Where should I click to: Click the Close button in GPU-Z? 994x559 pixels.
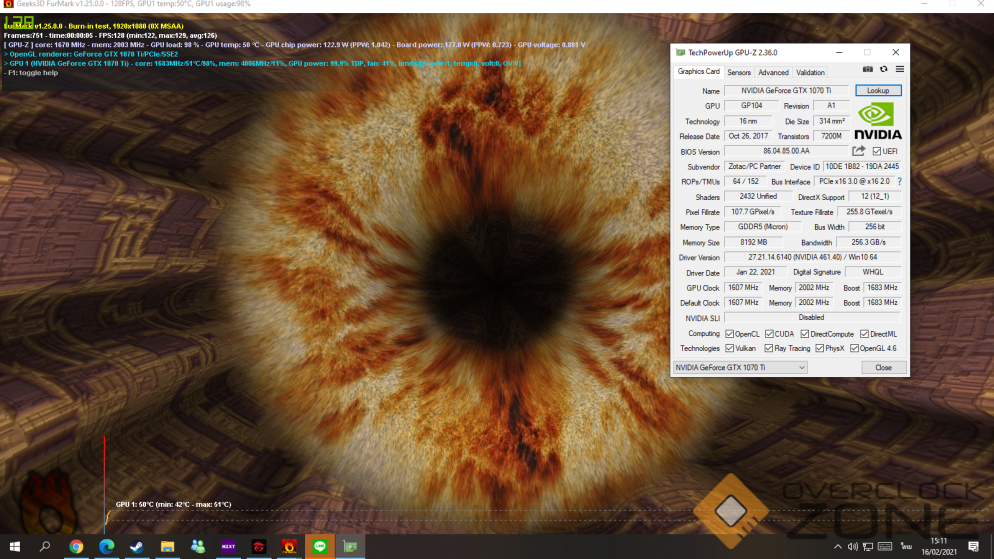click(x=883, y=367)
